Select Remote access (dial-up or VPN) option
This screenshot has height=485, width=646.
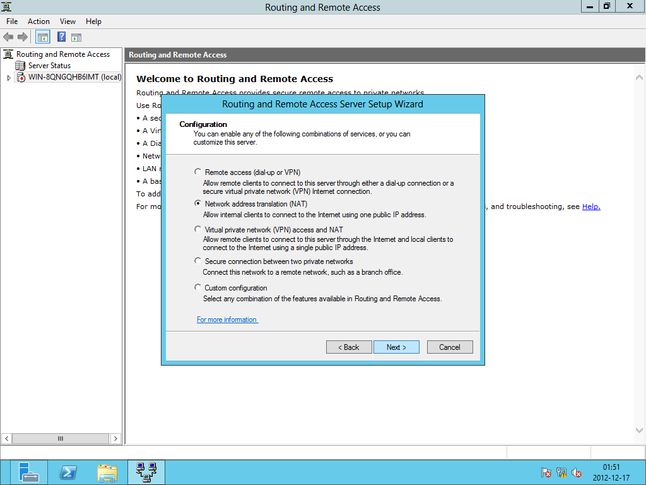coord(198,172)
